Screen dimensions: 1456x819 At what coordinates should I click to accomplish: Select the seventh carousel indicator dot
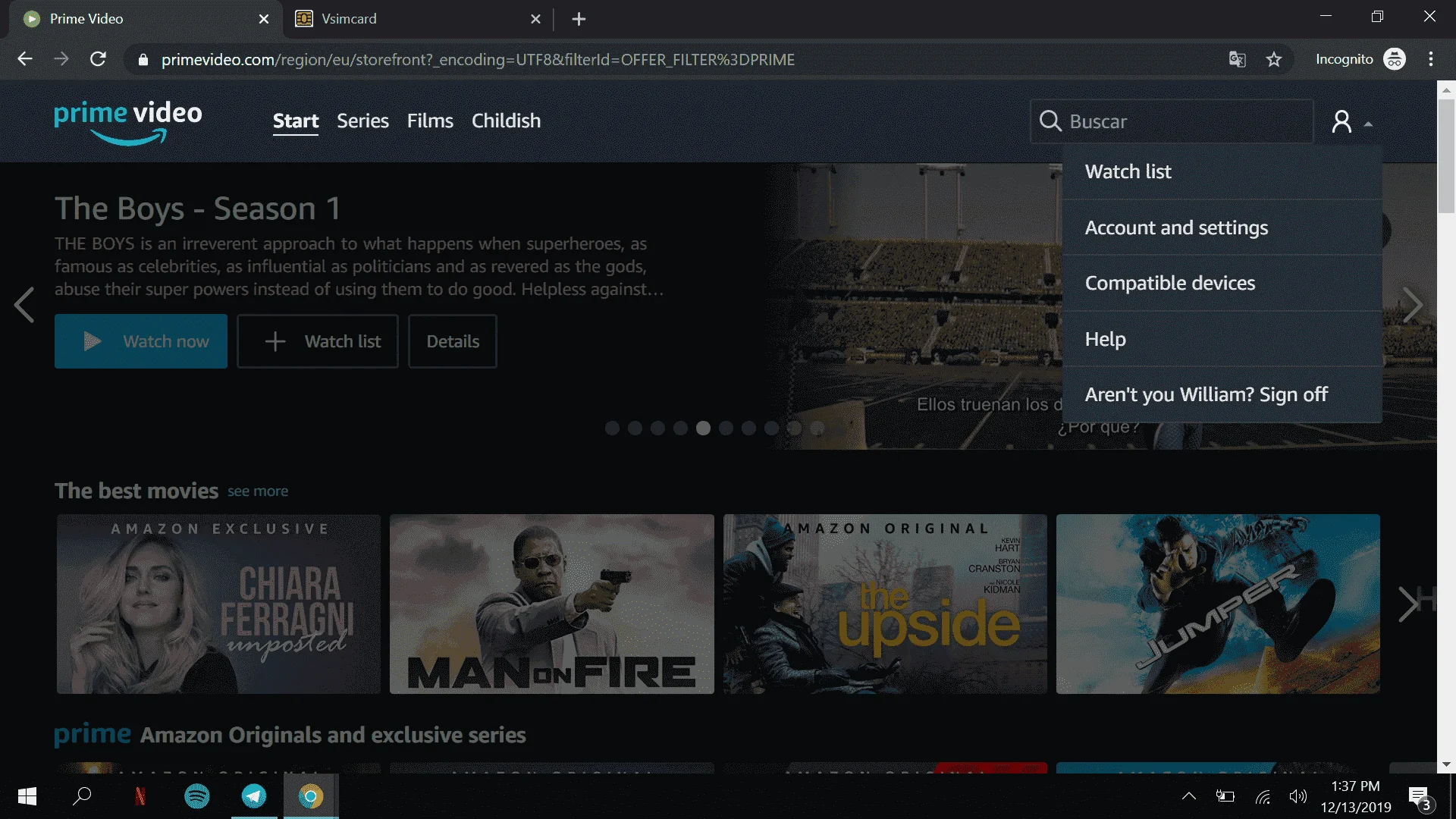point(748,428)
